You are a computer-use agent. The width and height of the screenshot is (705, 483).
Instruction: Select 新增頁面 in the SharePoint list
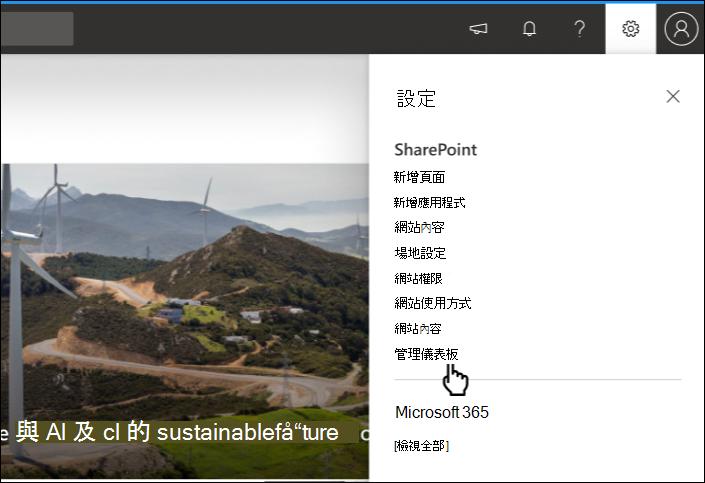pos(419,177)
